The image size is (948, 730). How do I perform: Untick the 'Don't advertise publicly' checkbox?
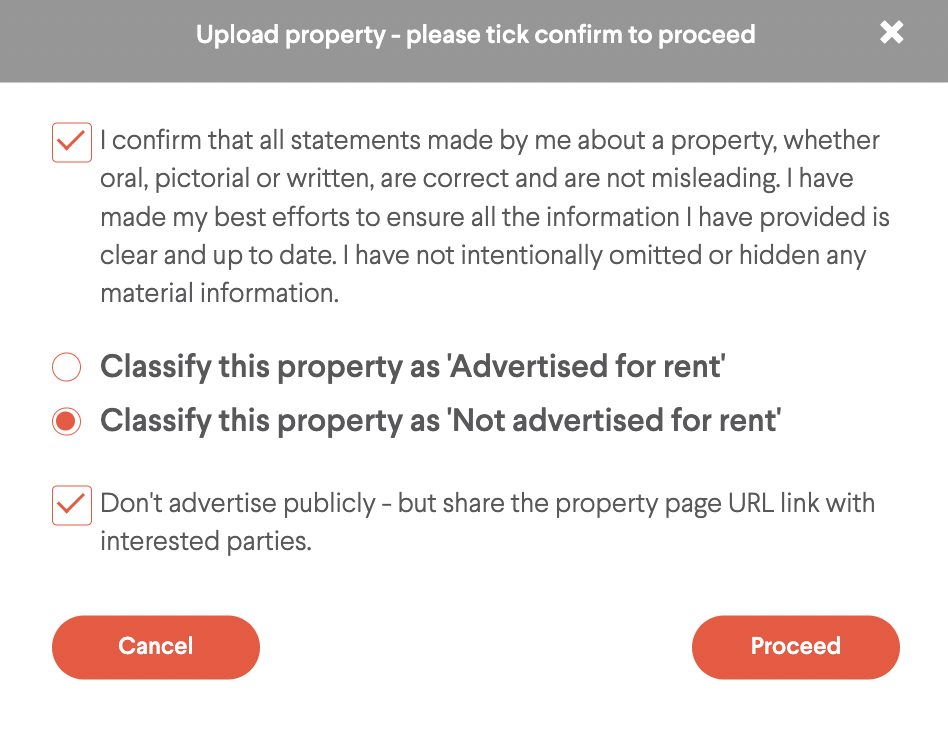click(x=72, y=505)
